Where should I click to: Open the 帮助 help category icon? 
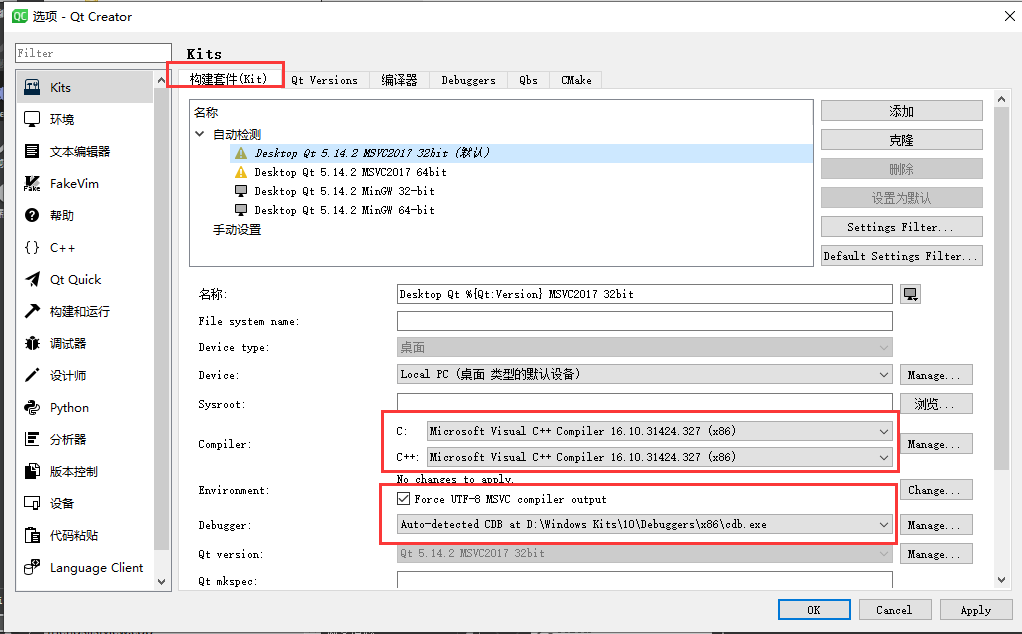tap(32, 215)
